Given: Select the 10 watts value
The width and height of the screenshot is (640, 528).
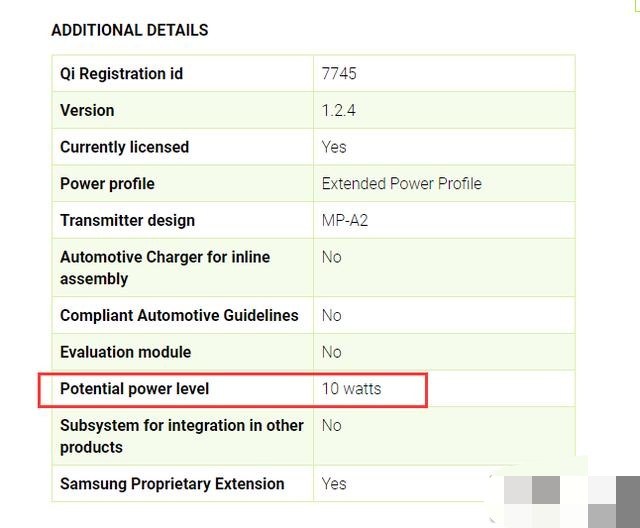Looking at the screenshot, I should (351, 388).
